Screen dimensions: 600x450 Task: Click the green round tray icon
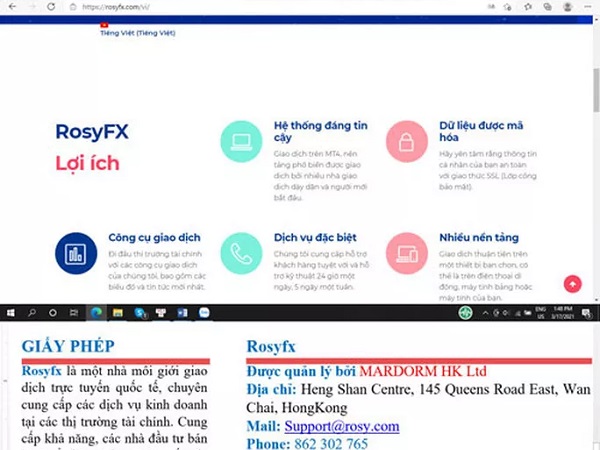pos(465,313)
